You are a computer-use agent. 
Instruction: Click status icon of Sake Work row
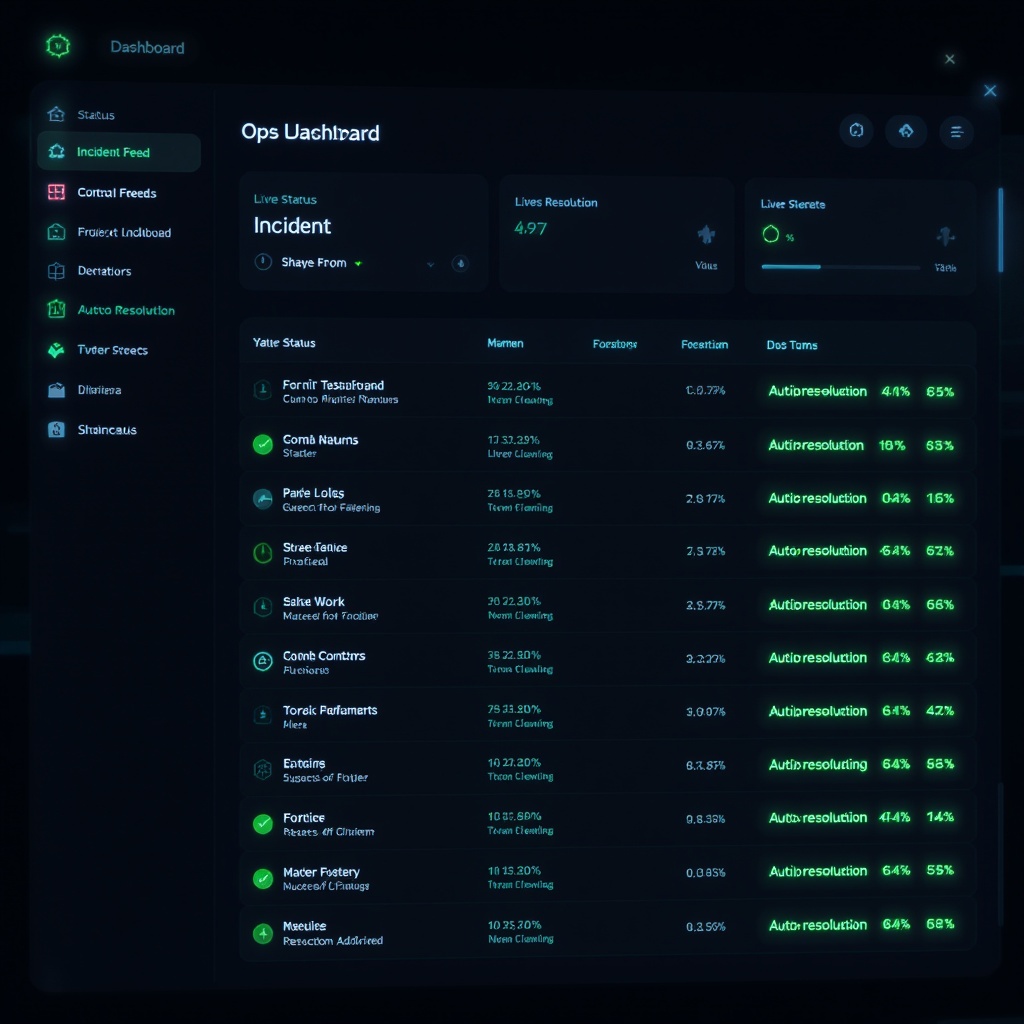tap(263, 607)
